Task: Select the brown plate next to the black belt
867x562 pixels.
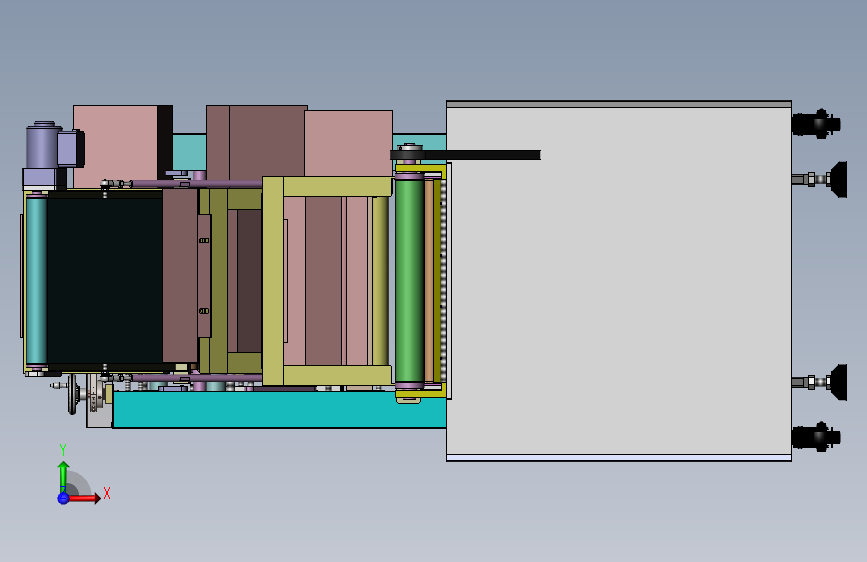Action: coord(180,275)
